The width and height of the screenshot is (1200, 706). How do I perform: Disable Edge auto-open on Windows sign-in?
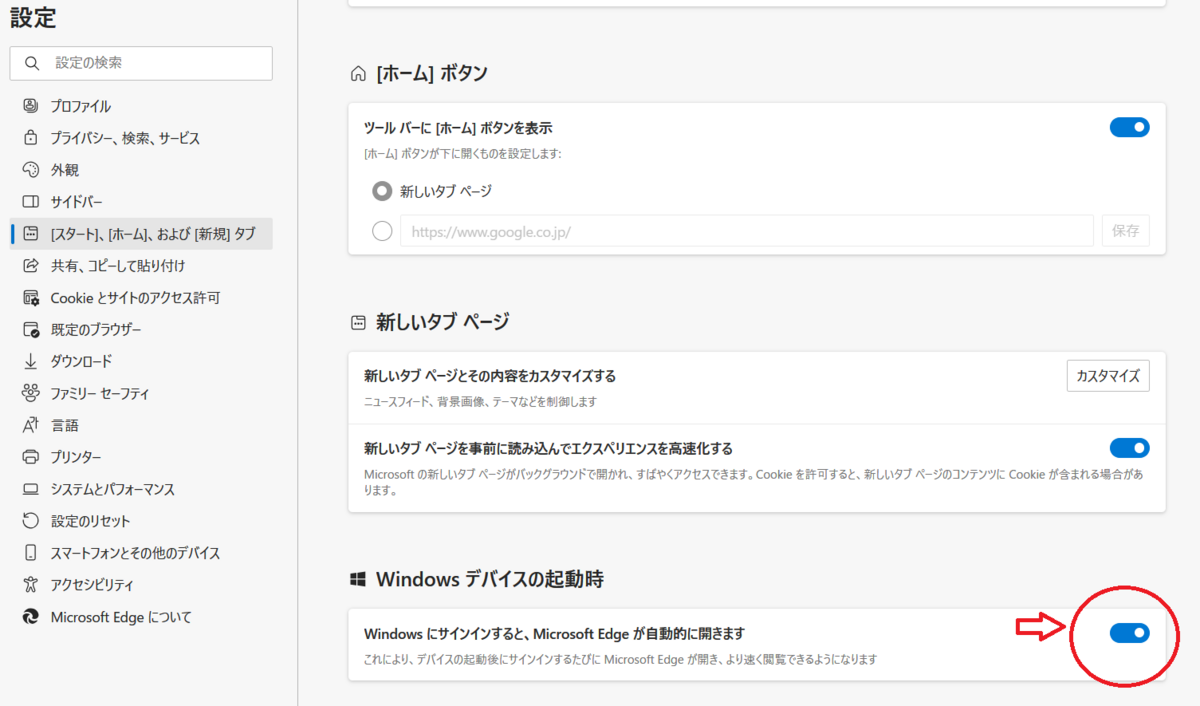click(1129, 633)
